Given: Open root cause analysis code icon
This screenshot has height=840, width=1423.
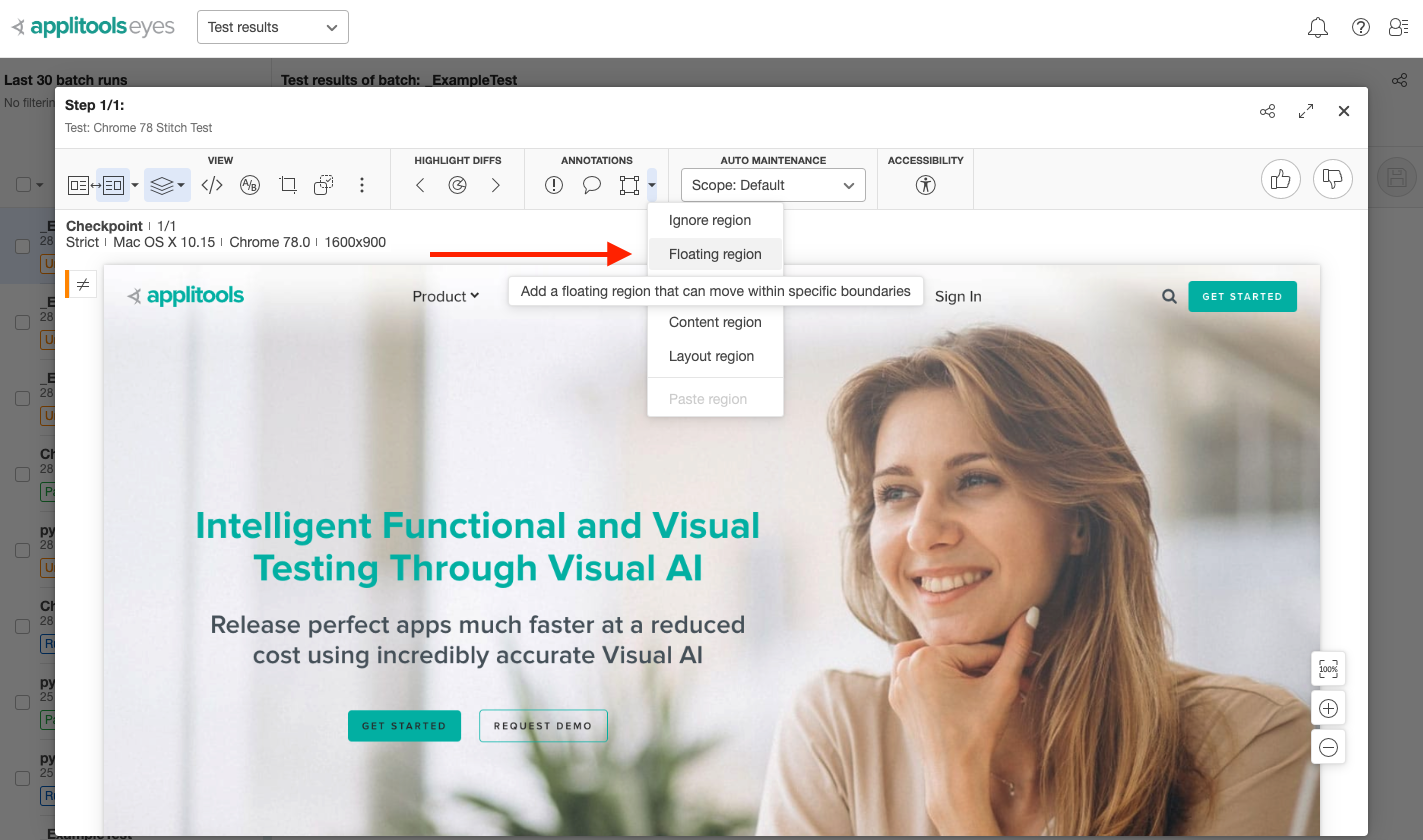Looking at the screenshot, I should click(212, 185).
